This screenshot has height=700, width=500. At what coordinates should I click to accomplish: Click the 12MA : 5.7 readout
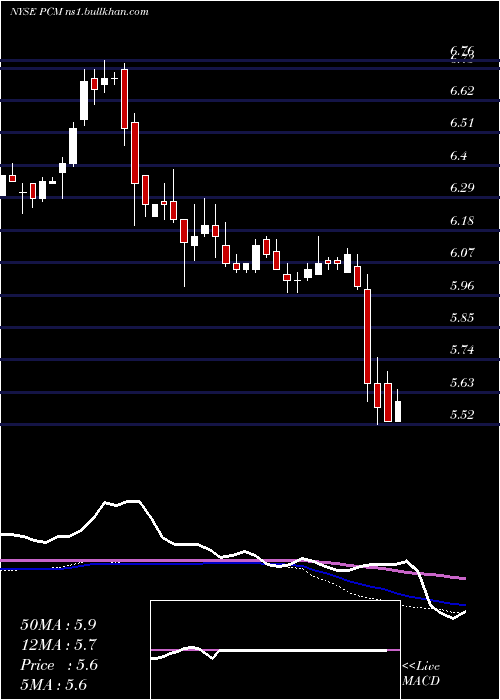pyautogui.click(x=58, y=645)
